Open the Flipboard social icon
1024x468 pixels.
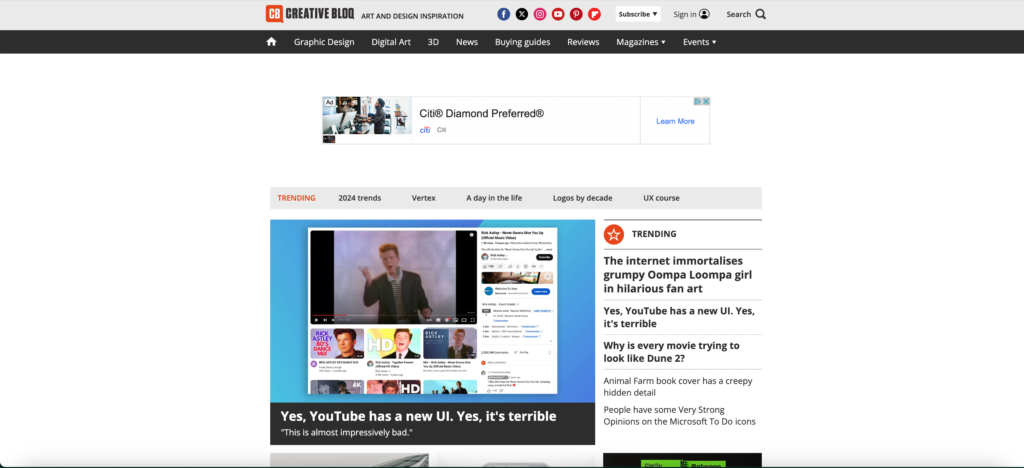coord(595,14)
